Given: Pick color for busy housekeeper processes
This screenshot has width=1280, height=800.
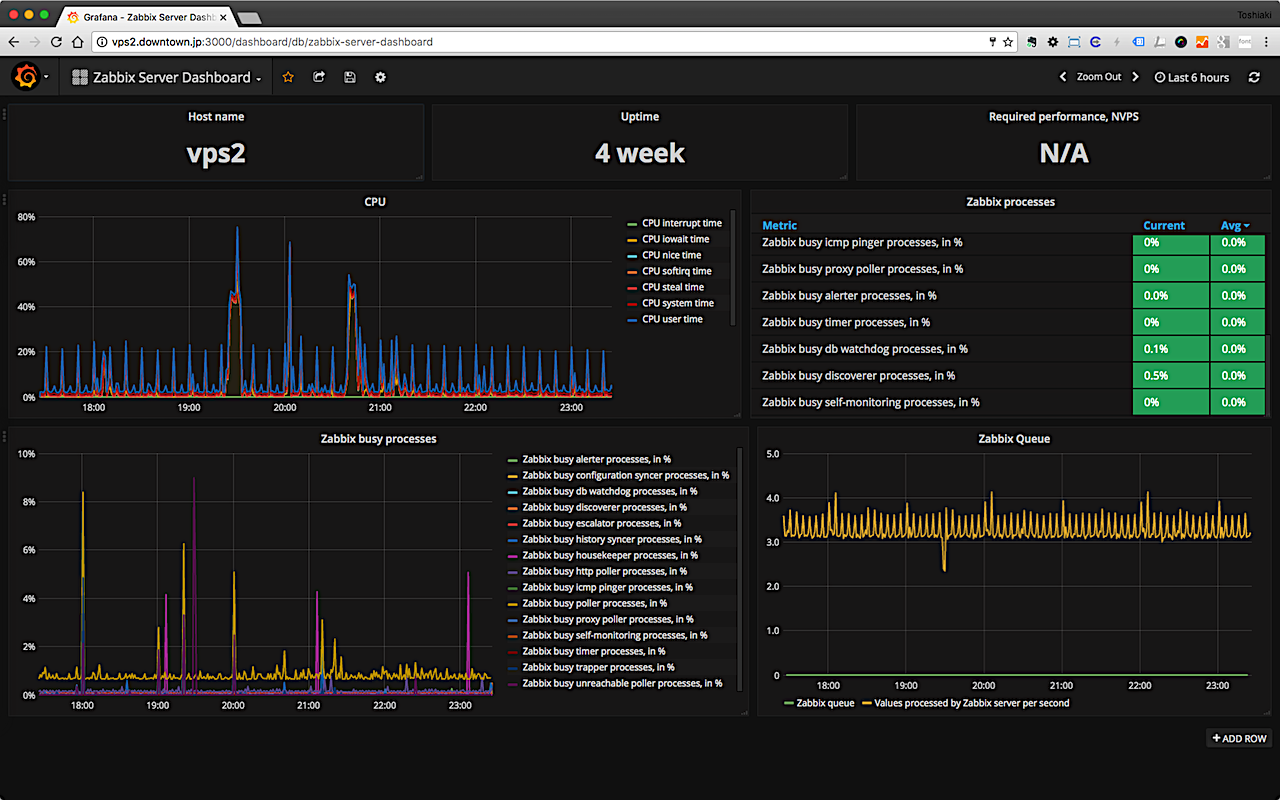Looking at the screenshot, I should coord(513,556).
